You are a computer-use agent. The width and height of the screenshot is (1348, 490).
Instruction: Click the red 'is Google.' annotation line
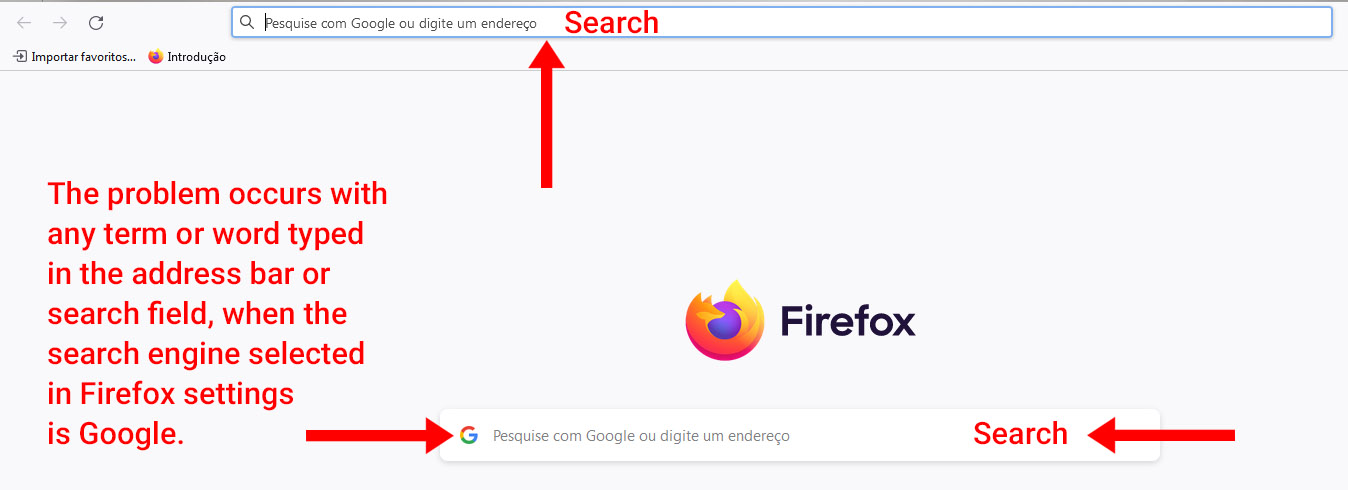116,434
